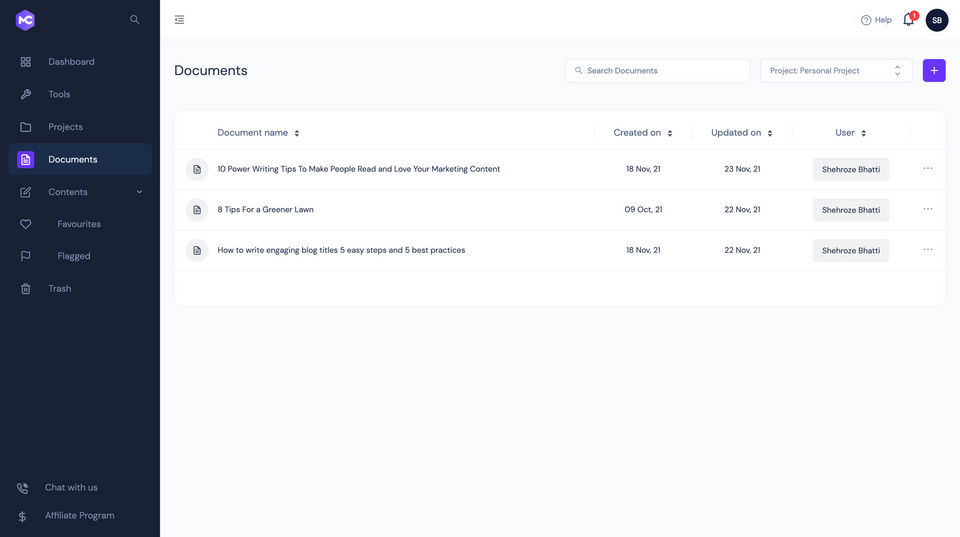Open the Tools menu item
The image size is (960, 537).
point(80,94)
